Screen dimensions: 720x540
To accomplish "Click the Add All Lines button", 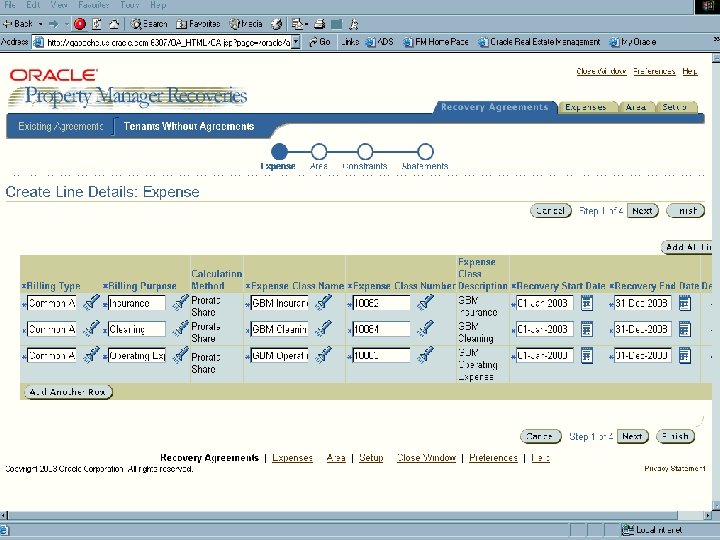I will click(687, 247).
